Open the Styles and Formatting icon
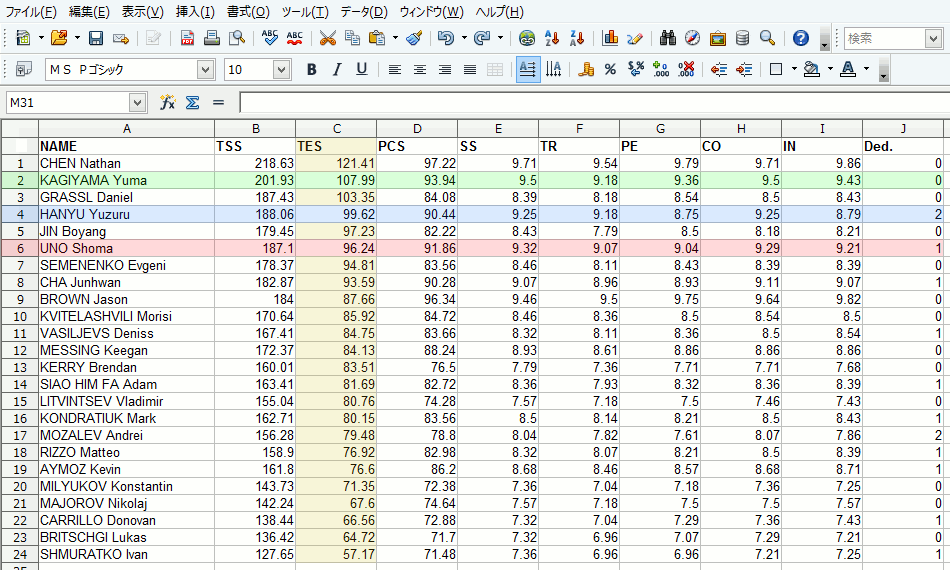This screenshot has height=570, width=950. [x=24, y=69]
